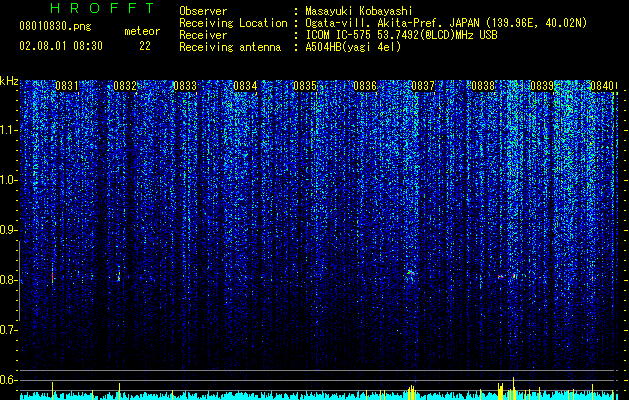This screenshot has height=400, width=629.
Task: Click the 0.9 kHz axis label
Action: [x=8, y=230]
